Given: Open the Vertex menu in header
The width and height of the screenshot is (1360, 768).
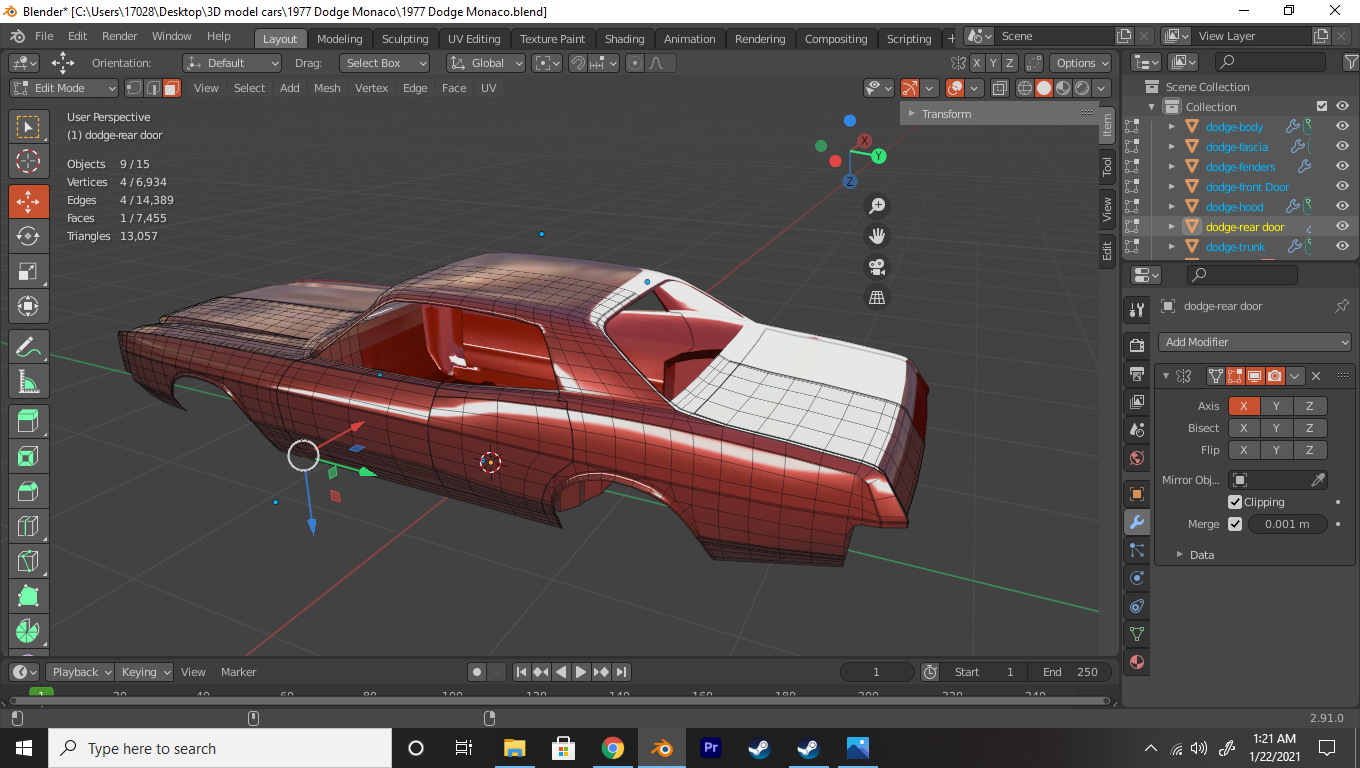Looking at the screenshot, I should (x=371, y=88).
